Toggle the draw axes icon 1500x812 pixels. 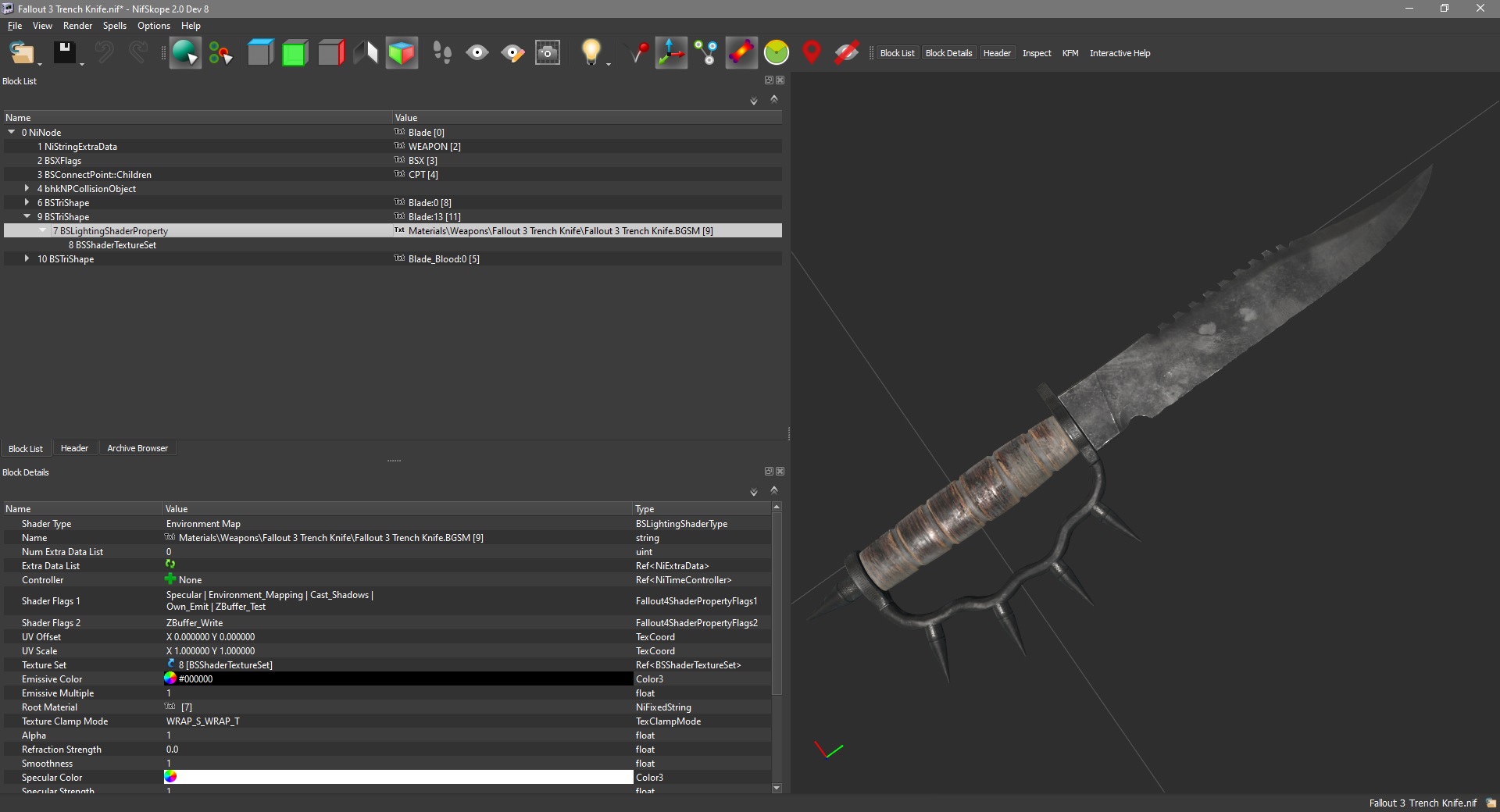pyautogui.click(x=671, y=53)
